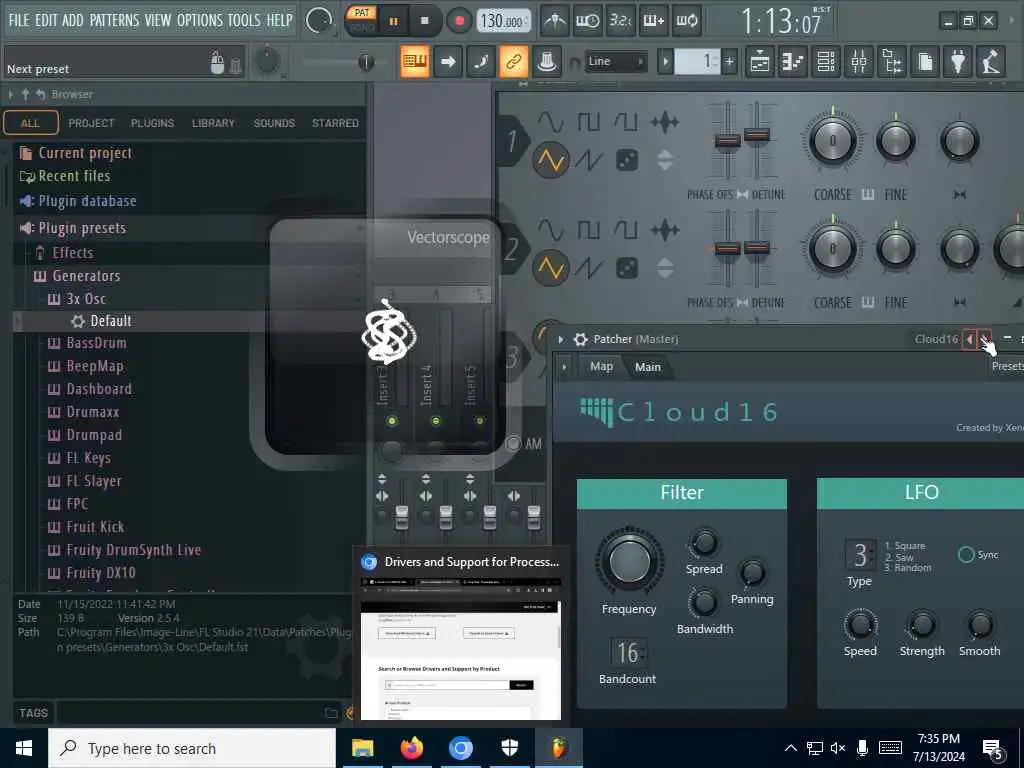Select sine wave shape for oscillator 1

[550, 121]
